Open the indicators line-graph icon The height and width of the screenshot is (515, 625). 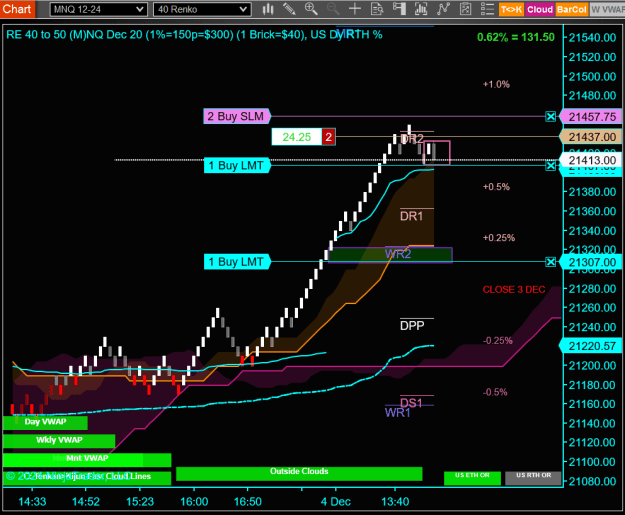pos(443,9)
